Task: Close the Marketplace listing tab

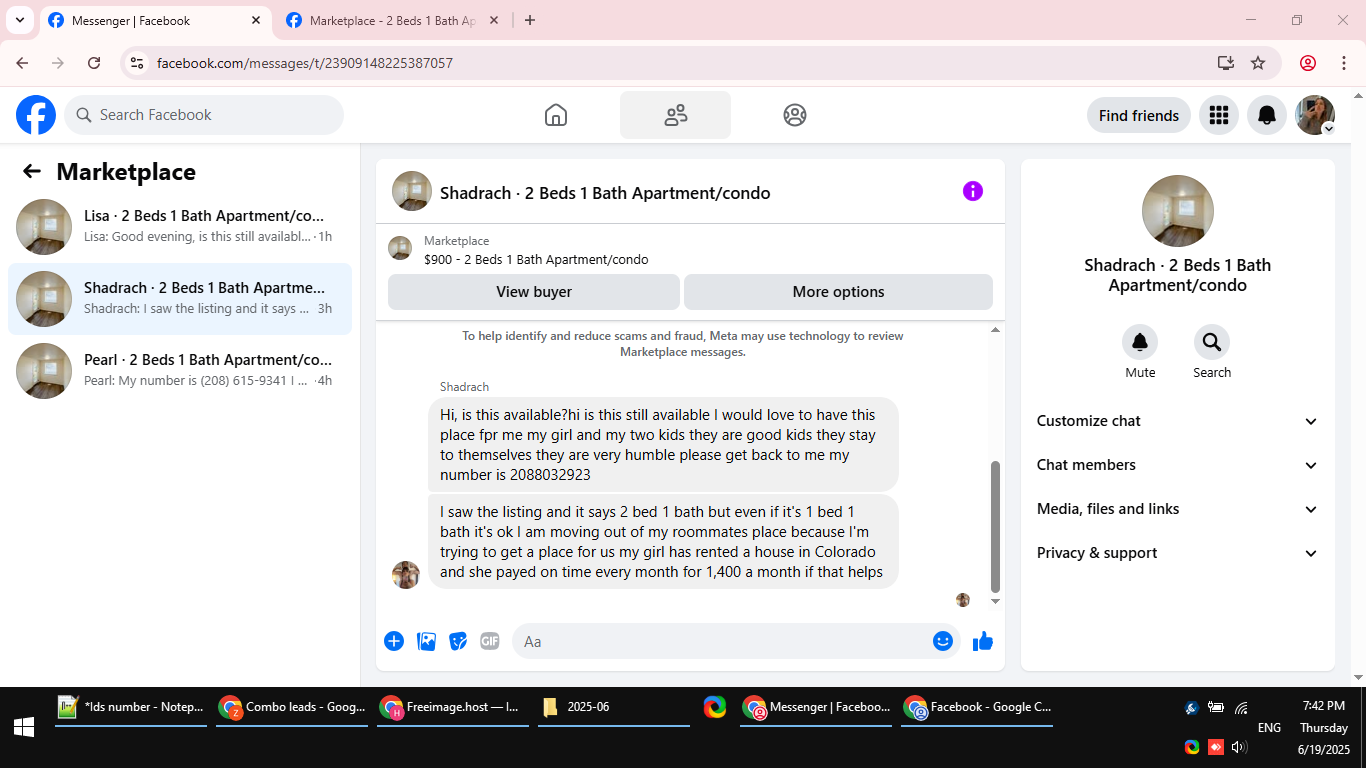Action: 494,20
